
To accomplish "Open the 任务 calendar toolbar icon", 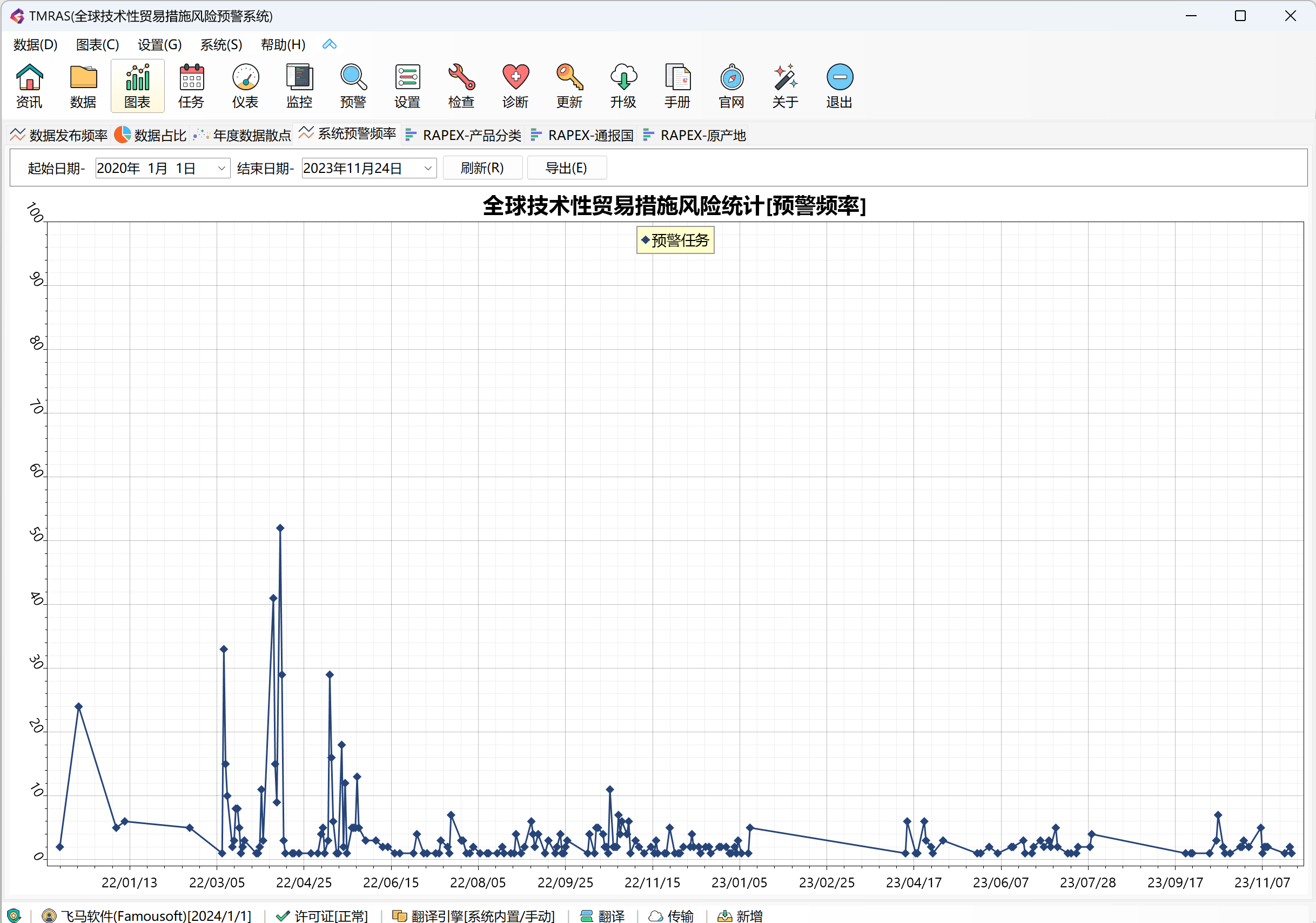I will (191, 86).
